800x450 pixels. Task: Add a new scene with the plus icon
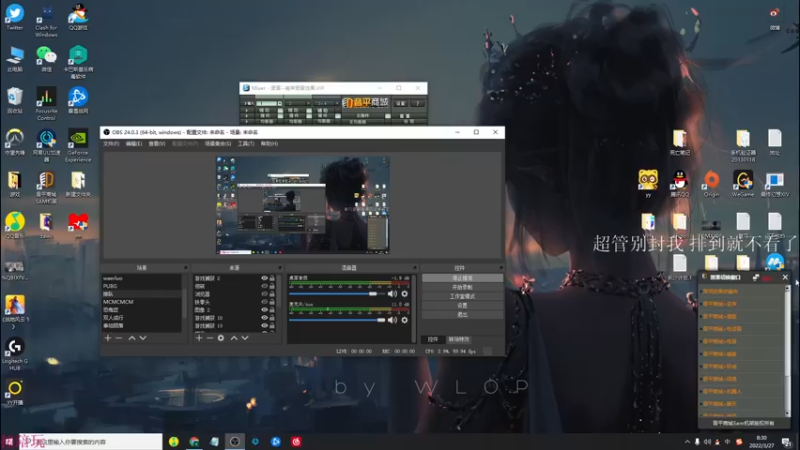click(x=108, y=338)
